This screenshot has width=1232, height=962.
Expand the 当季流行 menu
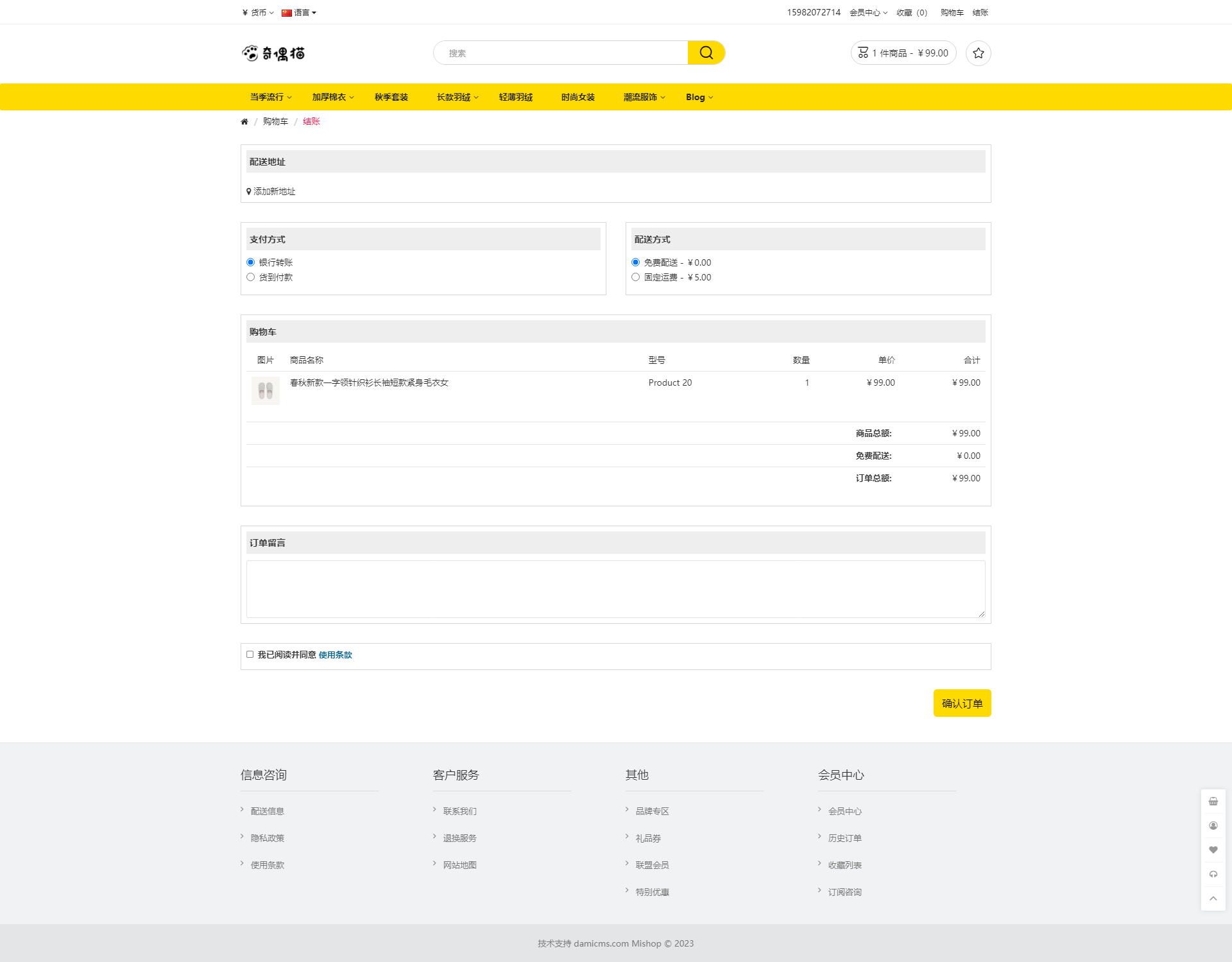pyautogui.click(x=271, y=98)
